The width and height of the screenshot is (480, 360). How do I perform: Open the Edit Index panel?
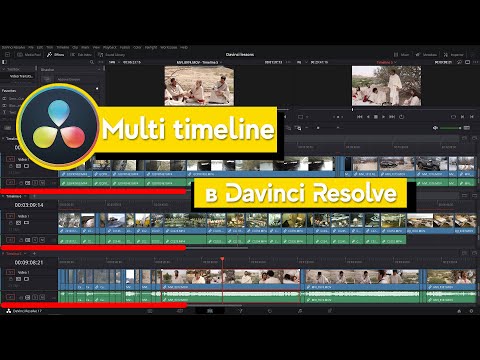(x=81, y=55)
